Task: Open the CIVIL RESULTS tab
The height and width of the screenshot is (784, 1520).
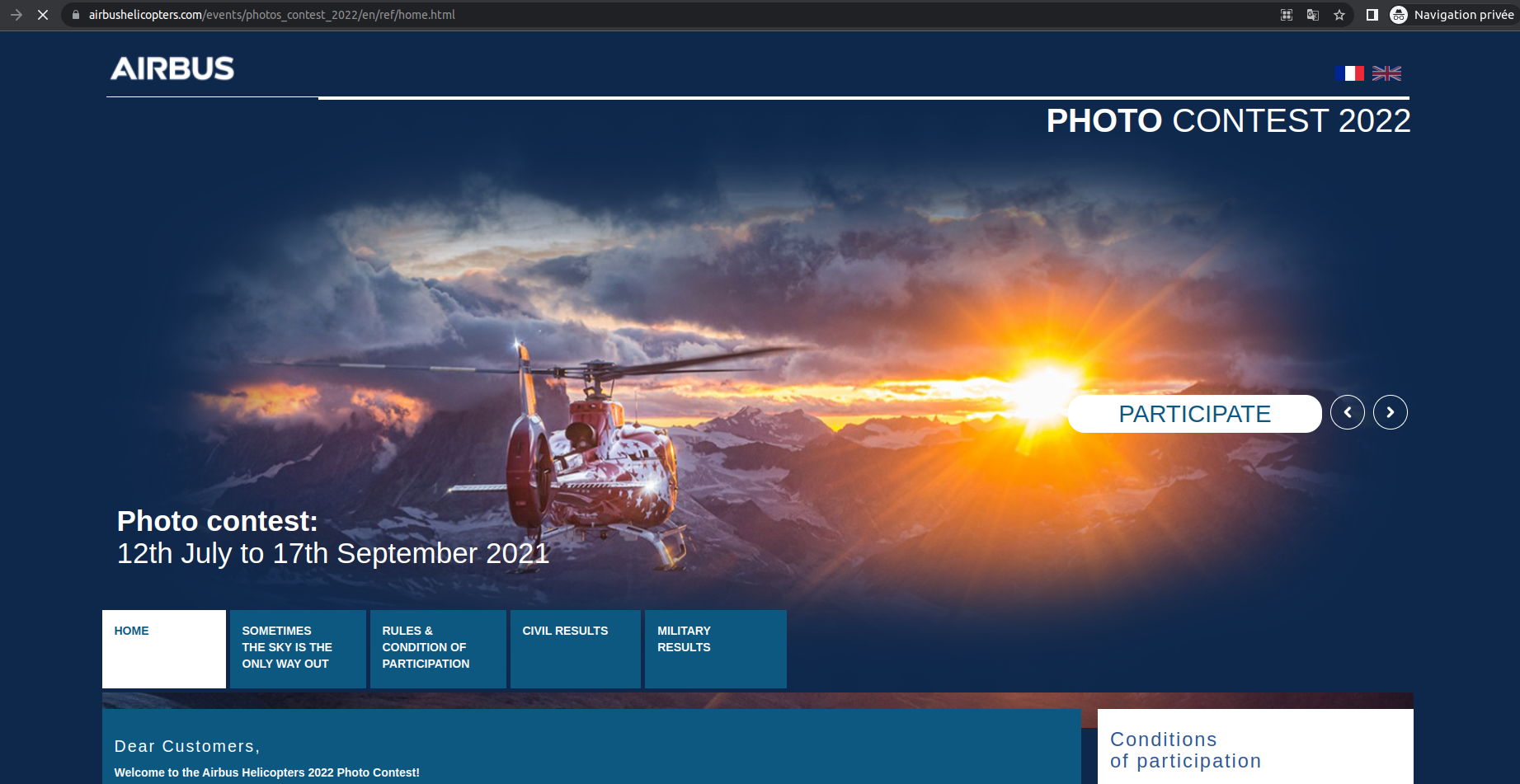Action: point(576,649)
